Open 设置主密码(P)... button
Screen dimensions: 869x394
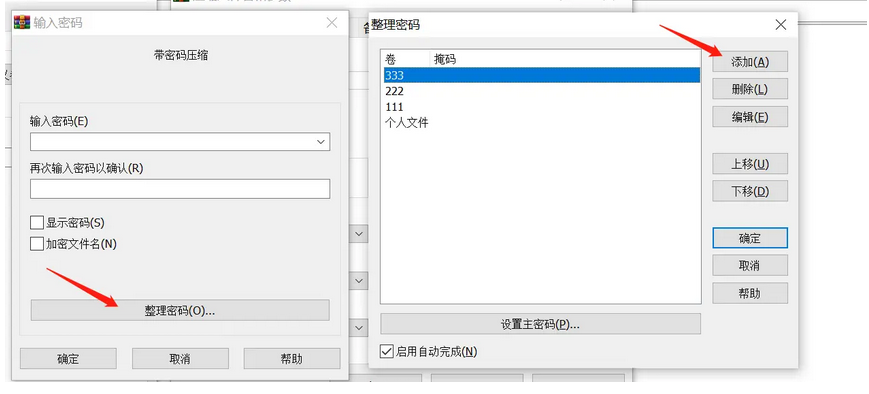click(x=540, y=324)
